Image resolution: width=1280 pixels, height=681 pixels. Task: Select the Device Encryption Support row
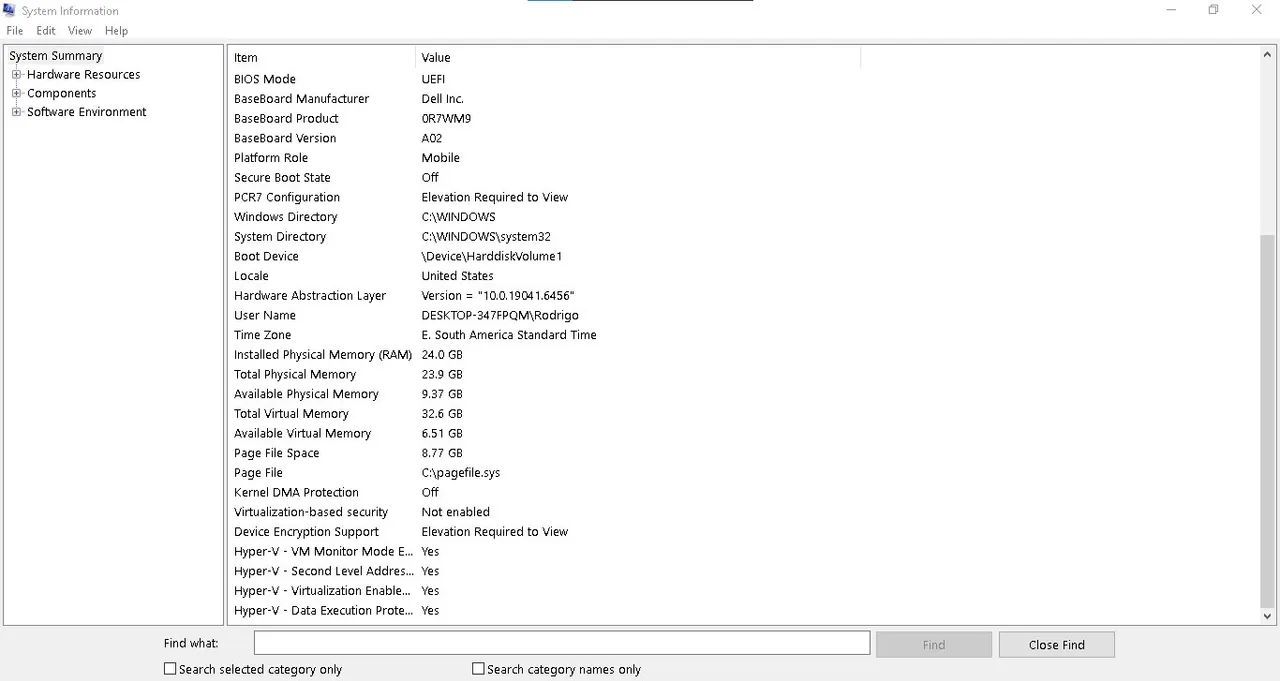pyautogui.click(x=743, y=532)
